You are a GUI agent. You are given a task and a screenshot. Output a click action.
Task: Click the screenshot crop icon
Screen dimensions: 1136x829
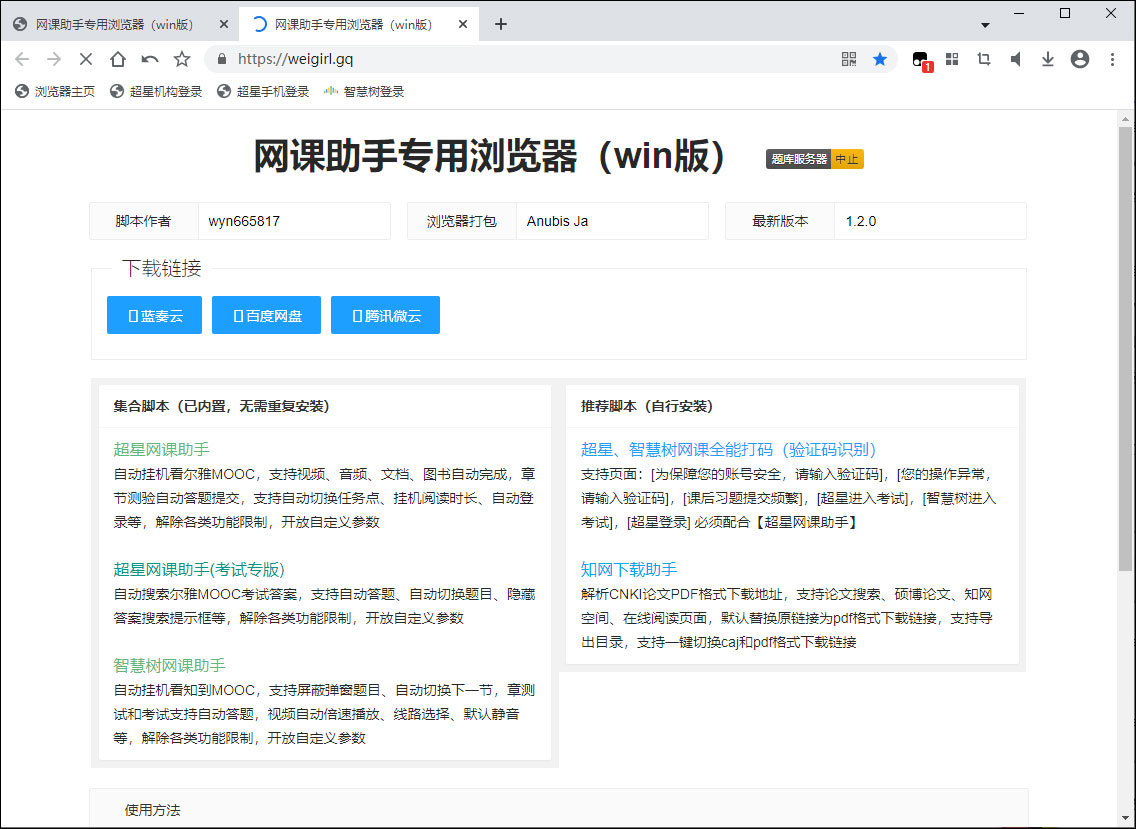pos(984,59)
